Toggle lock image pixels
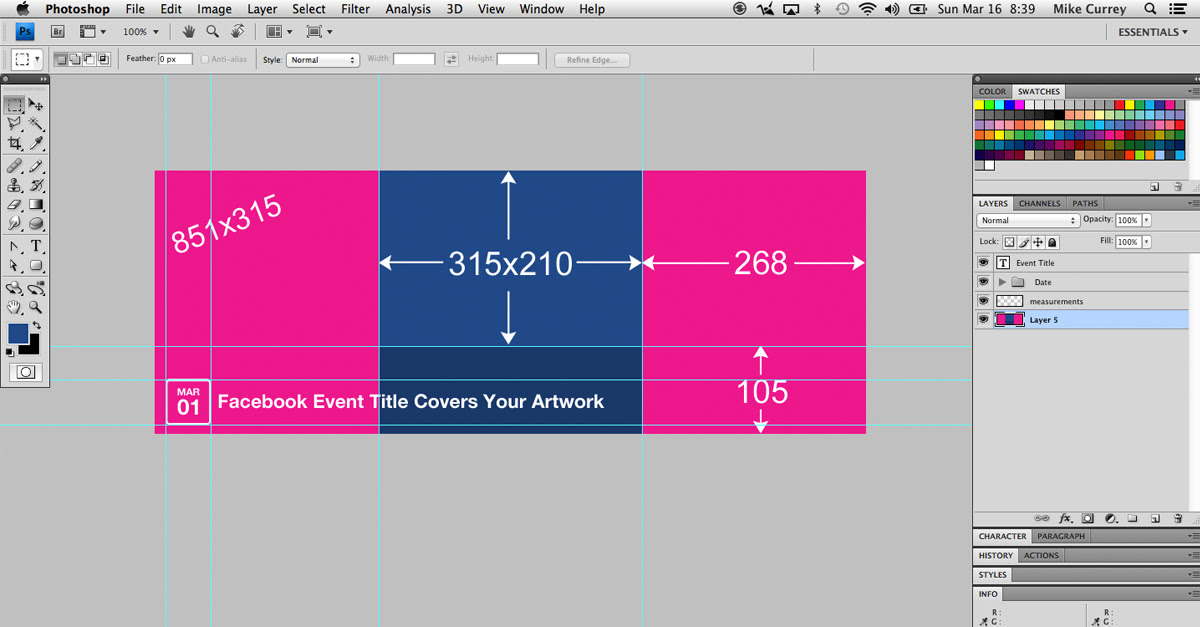1200x627 pixels. [x=1024, y=242]
